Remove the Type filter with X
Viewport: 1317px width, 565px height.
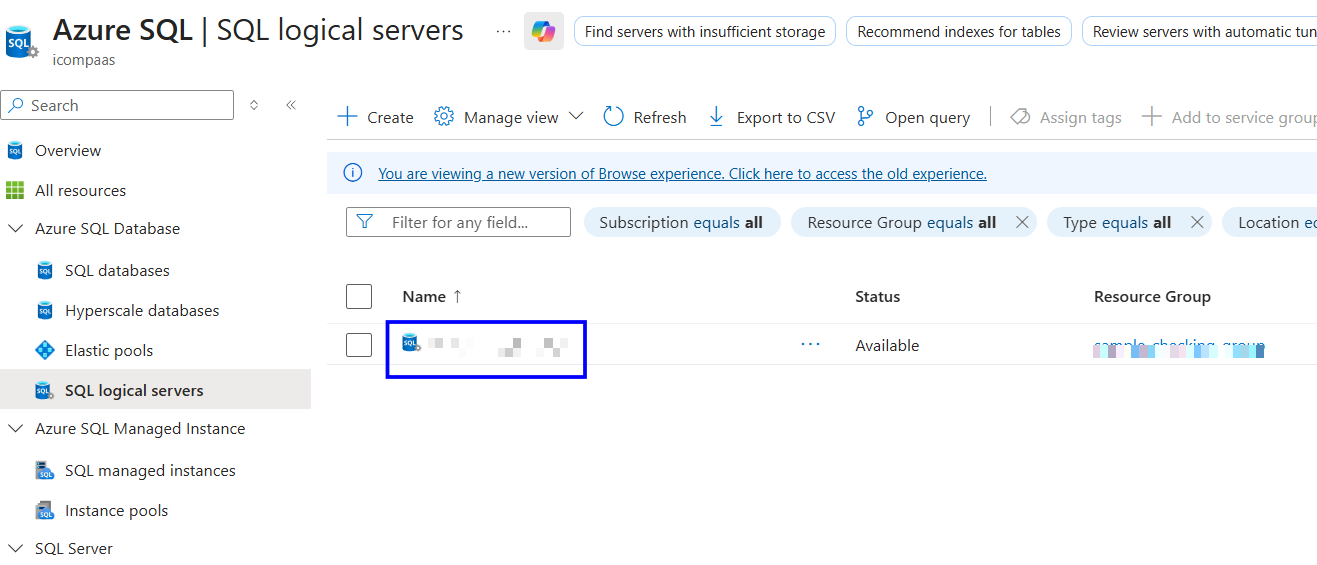[x=1197, y=222]
